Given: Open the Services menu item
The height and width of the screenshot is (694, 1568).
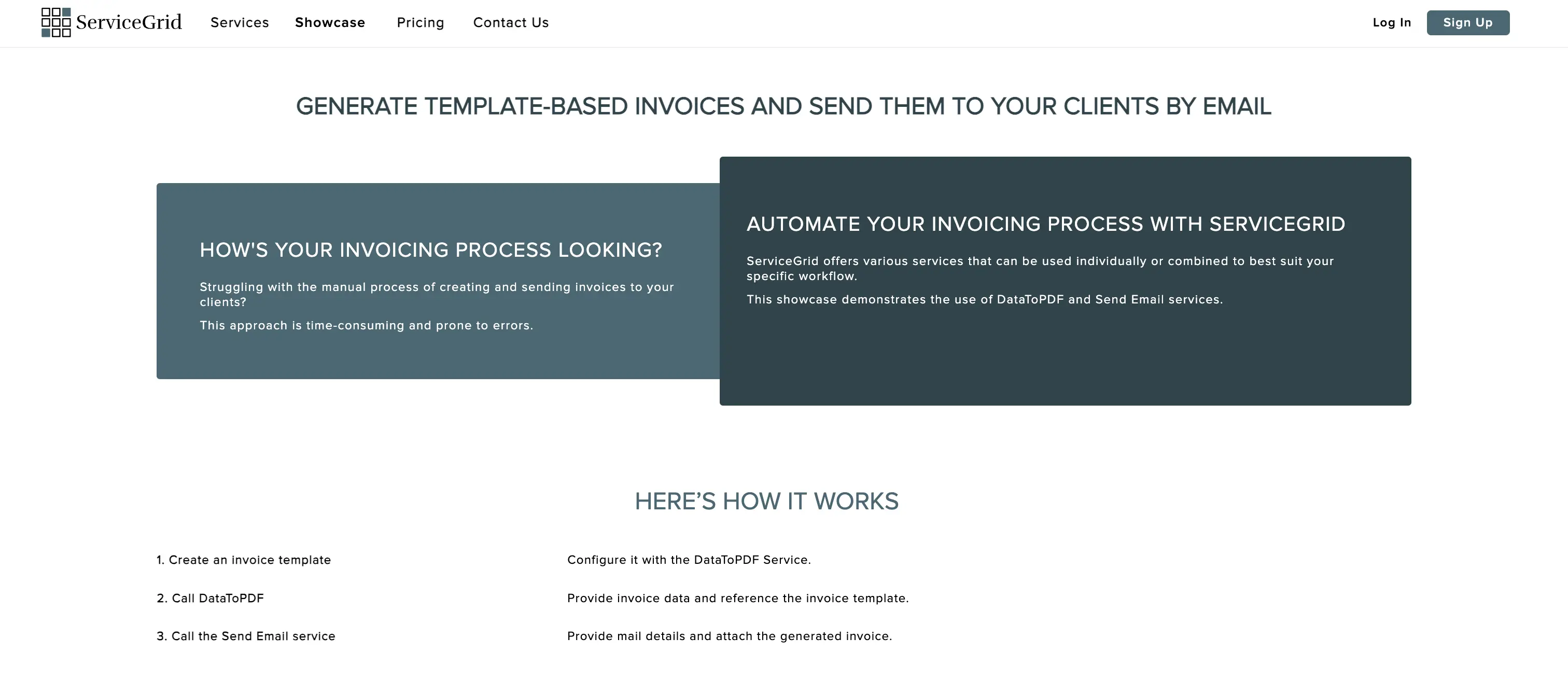Looking at the screenshot, I should (239, 22).
